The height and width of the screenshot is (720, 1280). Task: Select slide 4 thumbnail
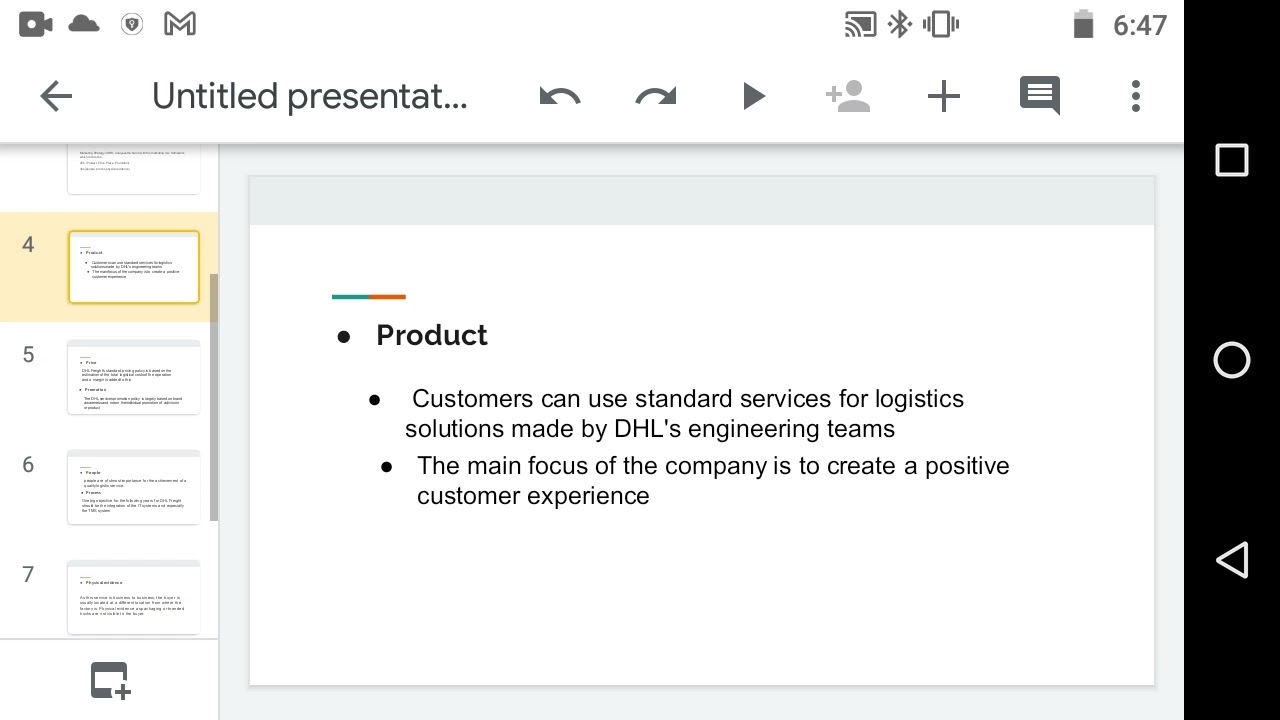(134, 267)
